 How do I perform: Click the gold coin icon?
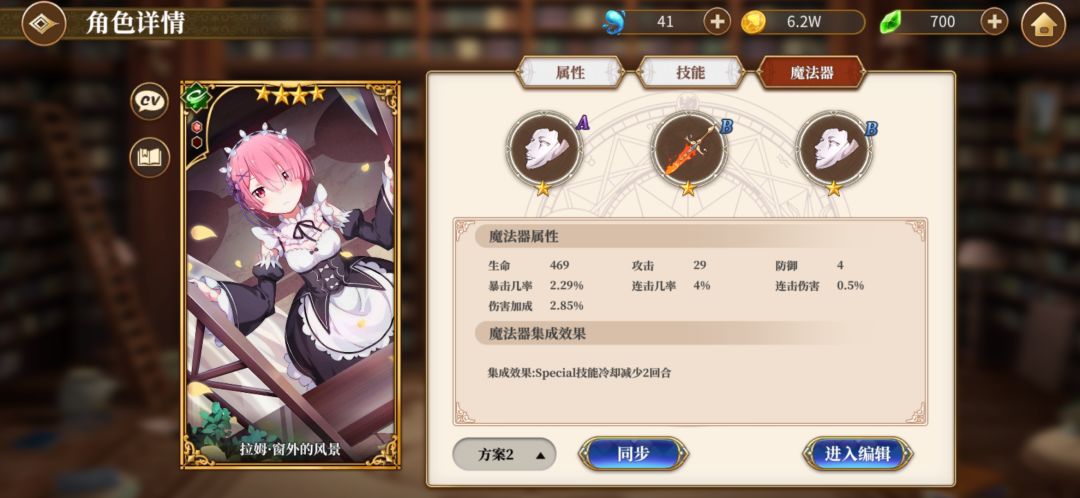[754, 23]
